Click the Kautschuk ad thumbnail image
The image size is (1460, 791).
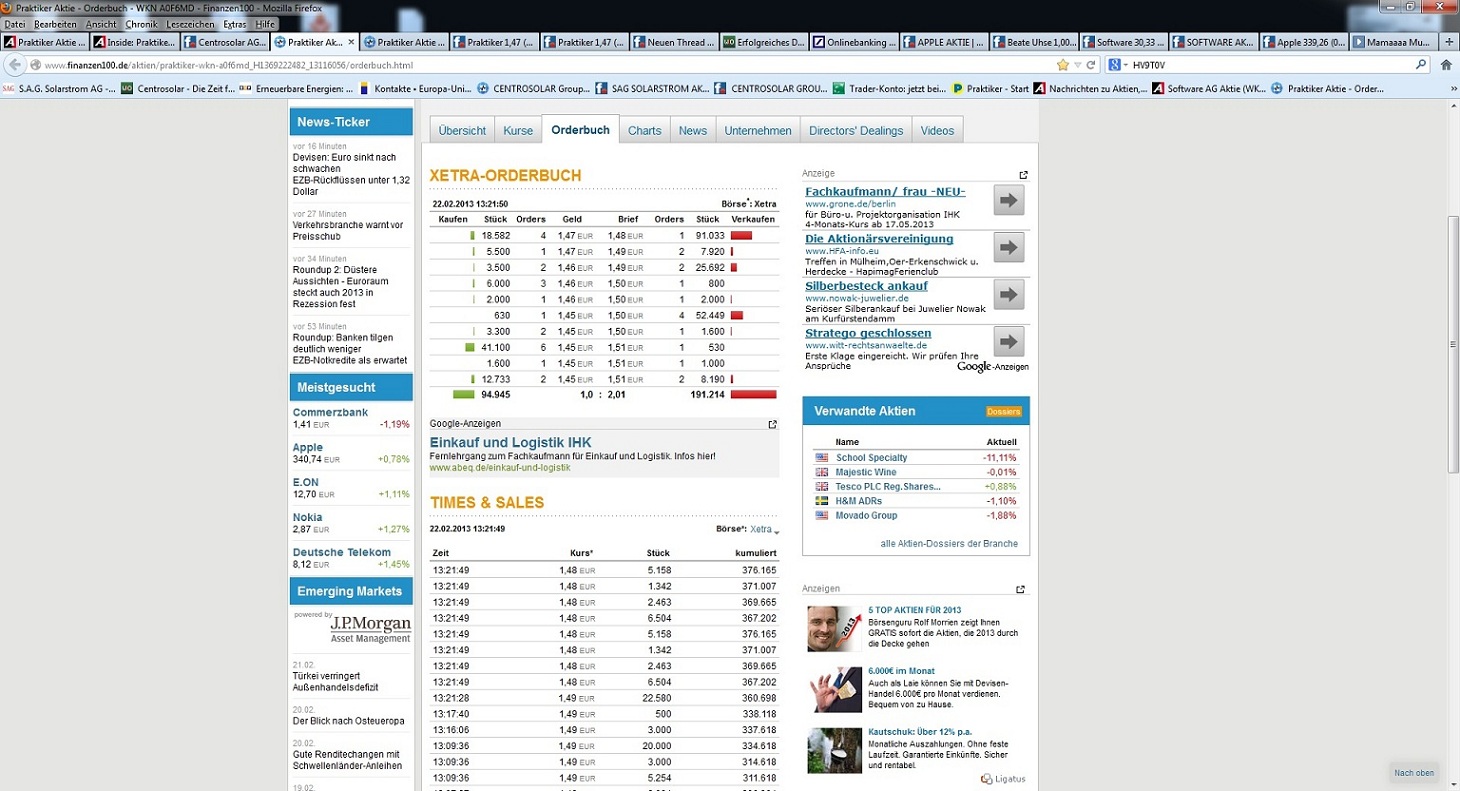(x=835, y=750)
